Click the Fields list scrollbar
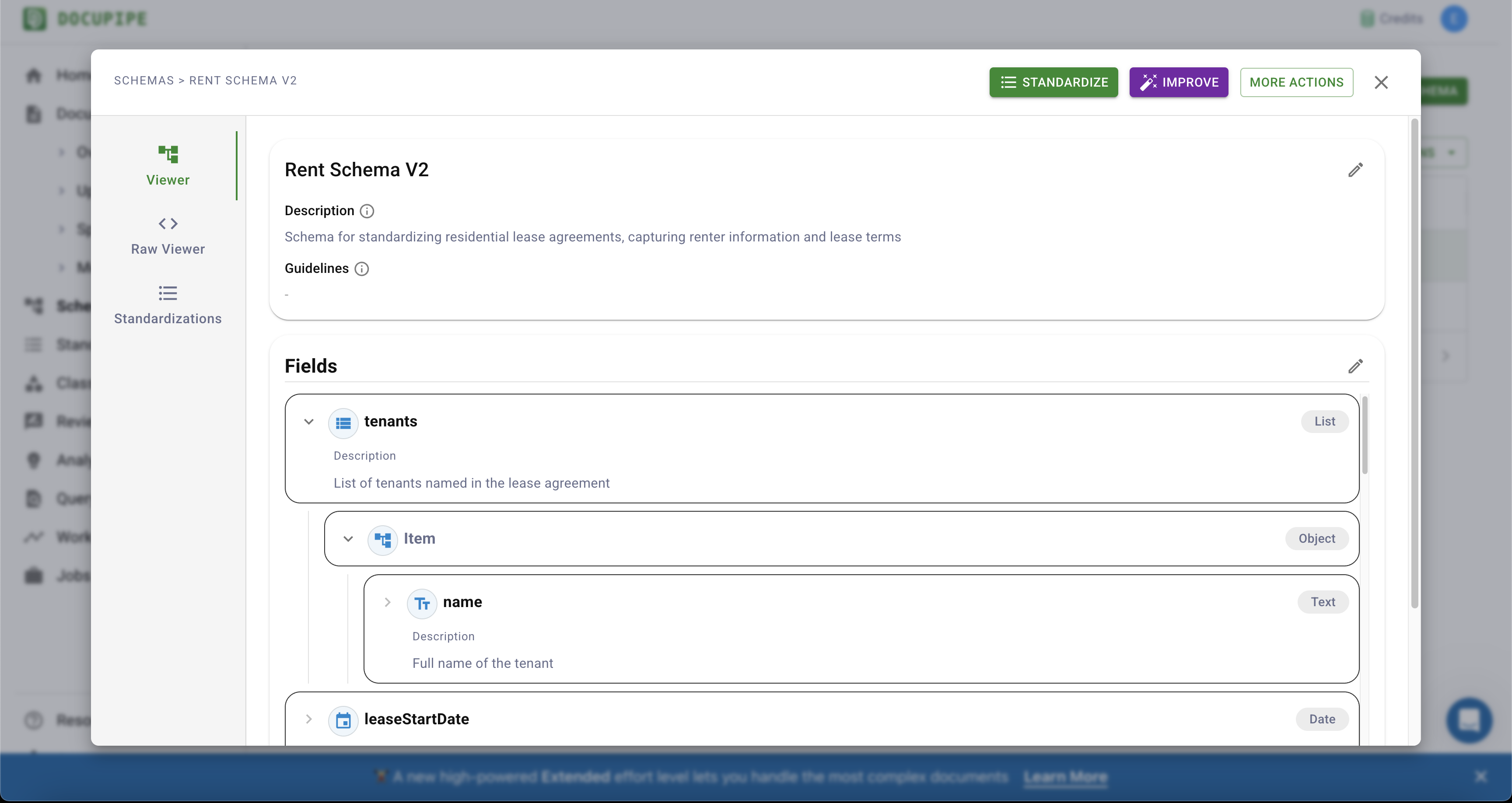The height and width of the screenshot is (803, 1512). tap(1365, 436)
